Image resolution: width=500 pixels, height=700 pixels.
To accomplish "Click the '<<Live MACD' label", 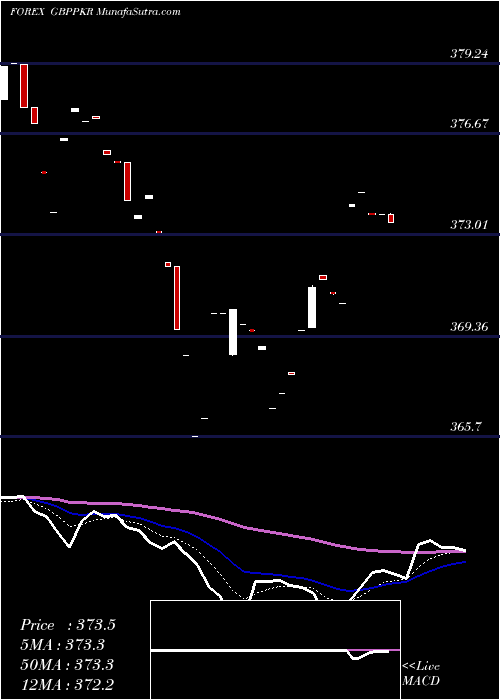I will [x=421, y=673].
